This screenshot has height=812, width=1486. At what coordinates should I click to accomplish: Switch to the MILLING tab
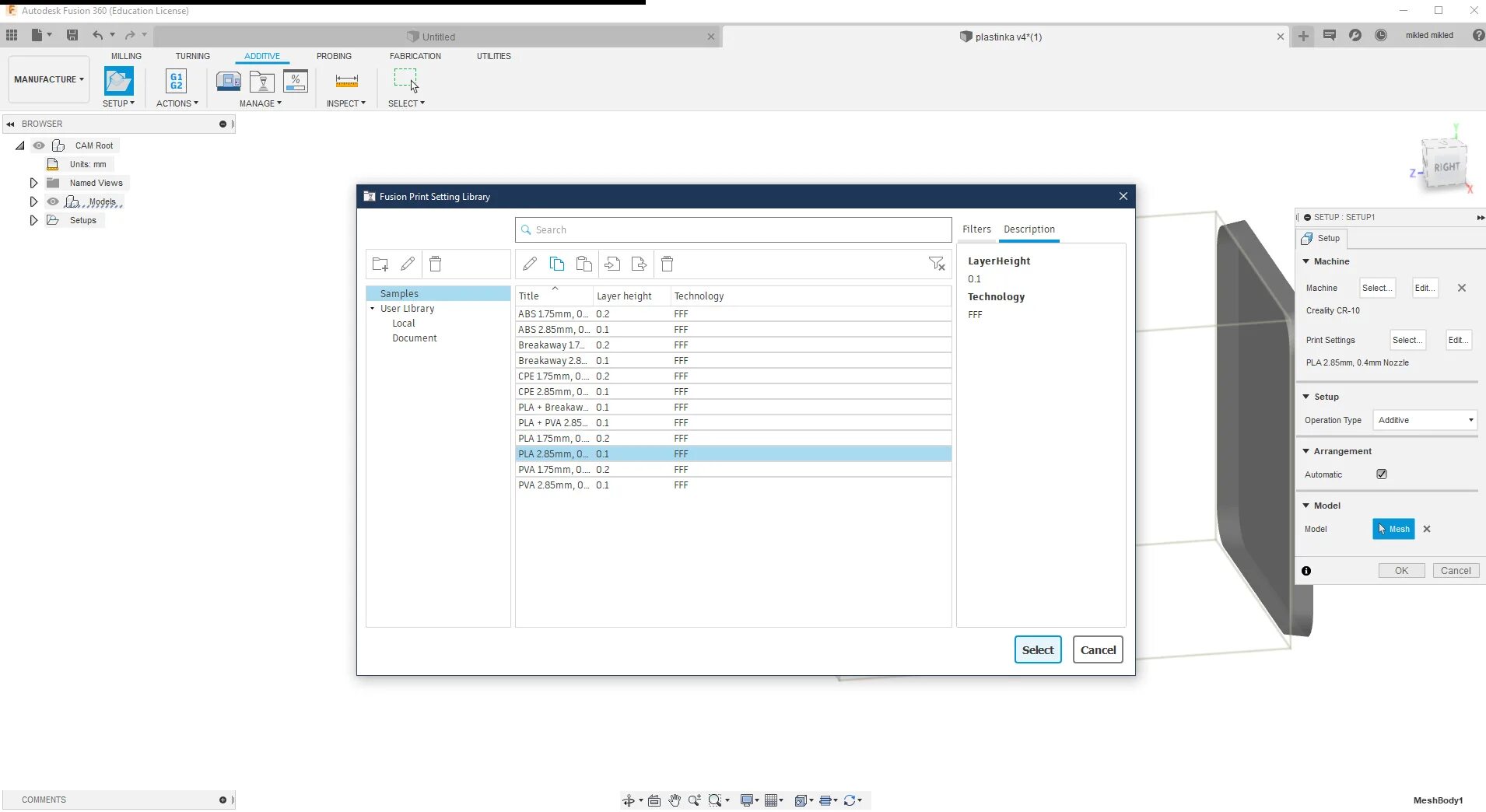click(x=126, y=56)
